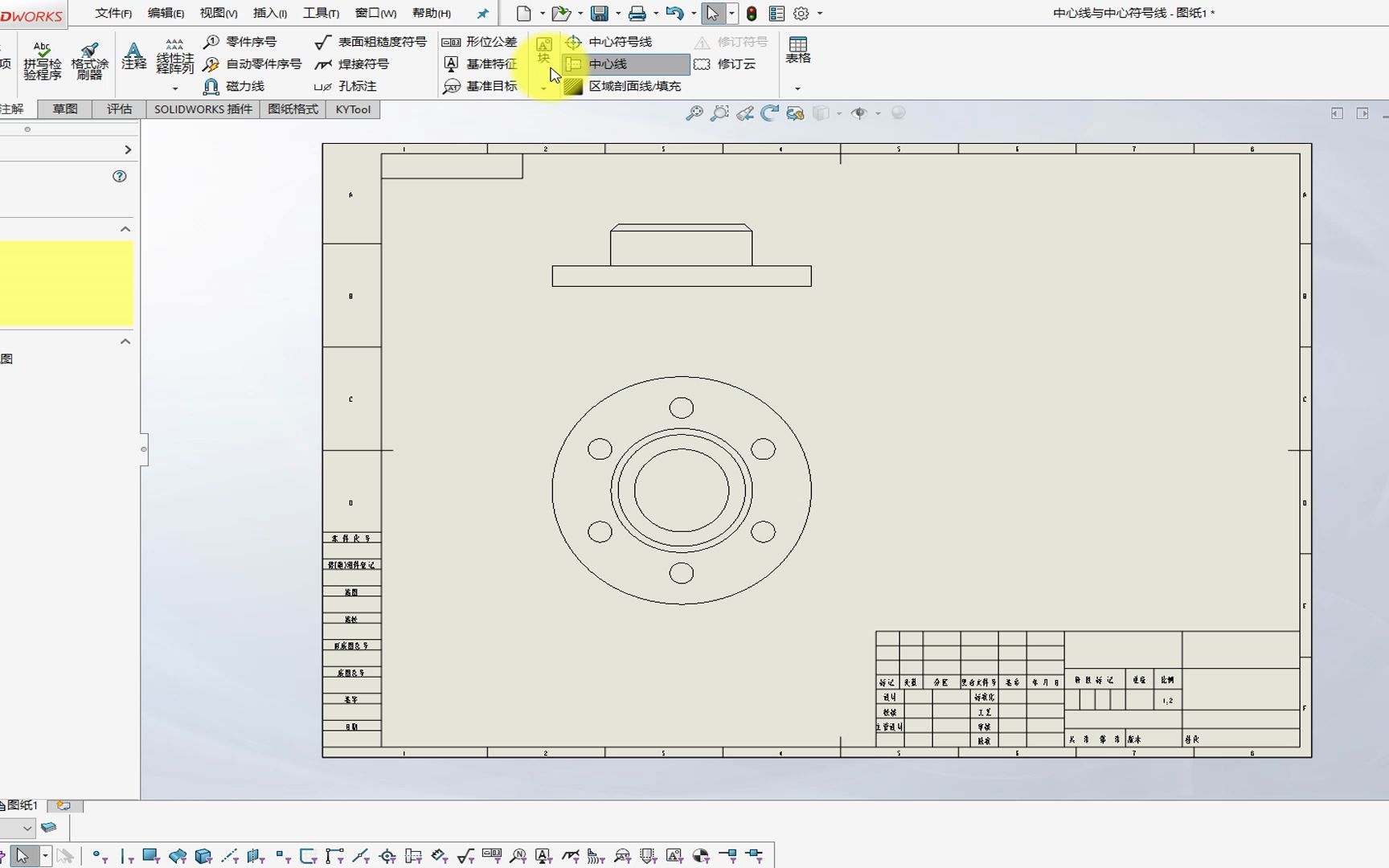Expand Linear Note Pattern dropdown arrow
The height and width of the screenshot is (868, 1389).
pos(174,88)
